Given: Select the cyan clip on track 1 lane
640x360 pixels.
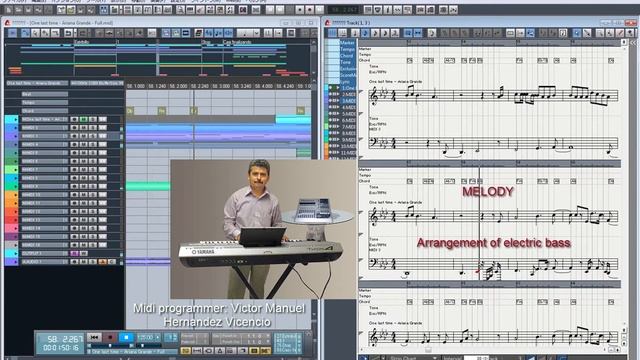Looking at the screenshot, I should (x=293, y=120).
